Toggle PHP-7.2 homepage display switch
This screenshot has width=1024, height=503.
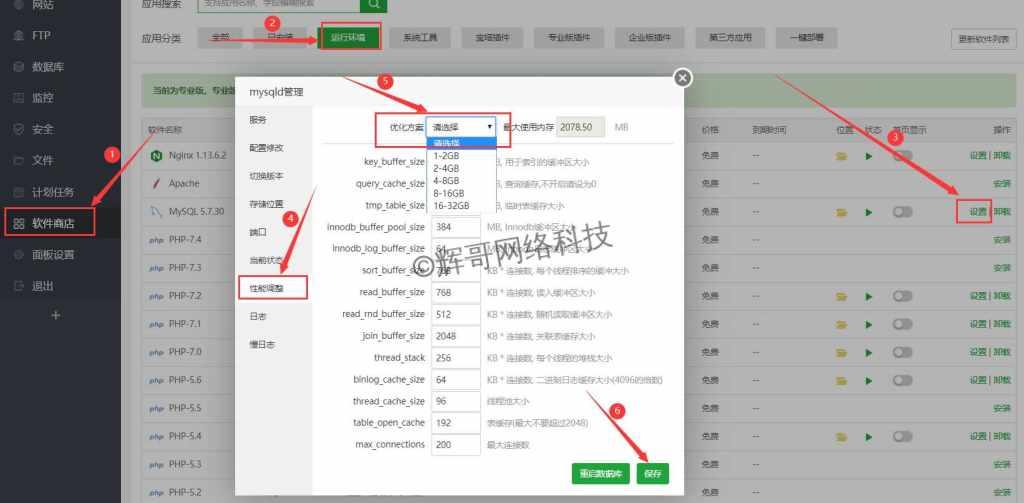903,296
